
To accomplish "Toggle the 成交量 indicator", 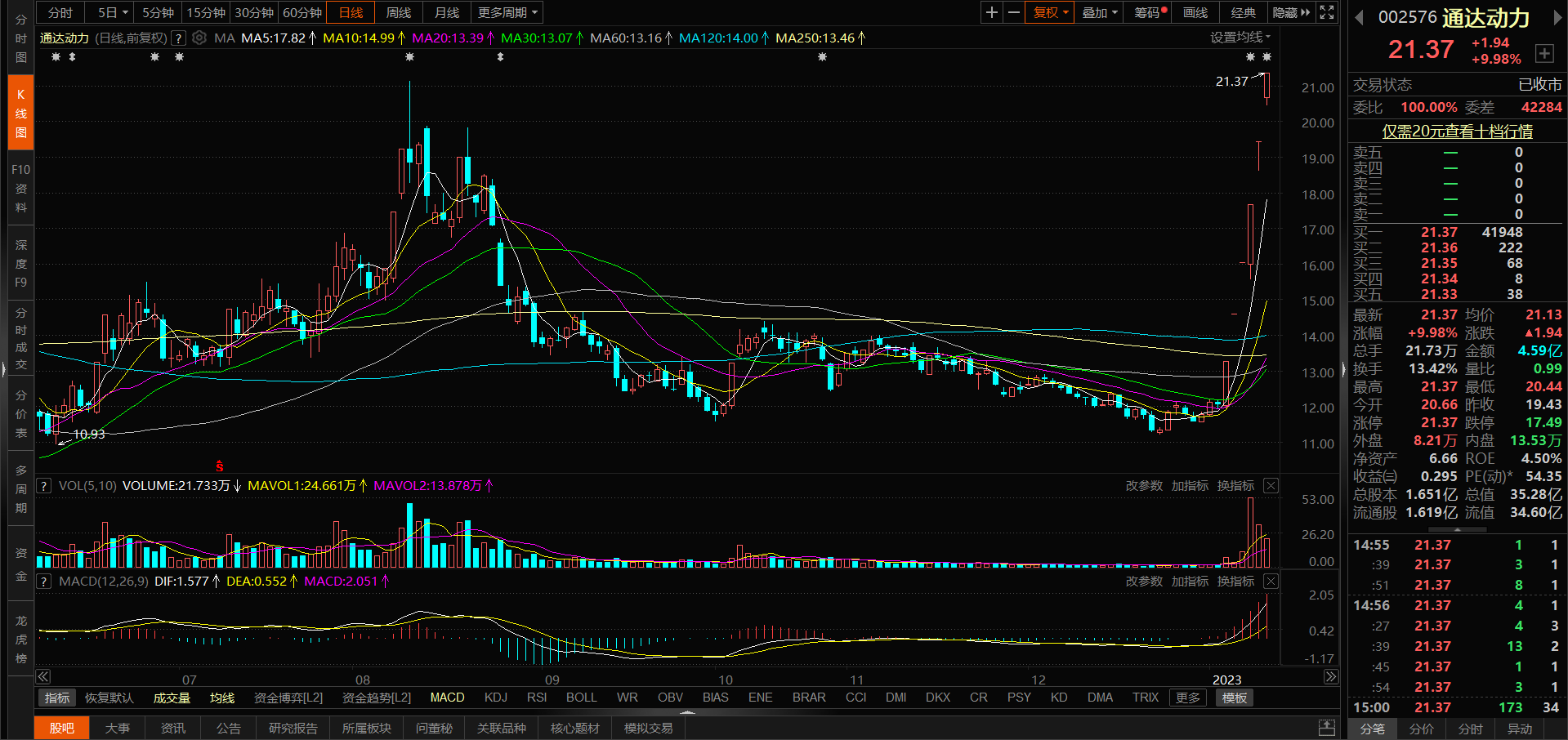I will pos(172,698).
